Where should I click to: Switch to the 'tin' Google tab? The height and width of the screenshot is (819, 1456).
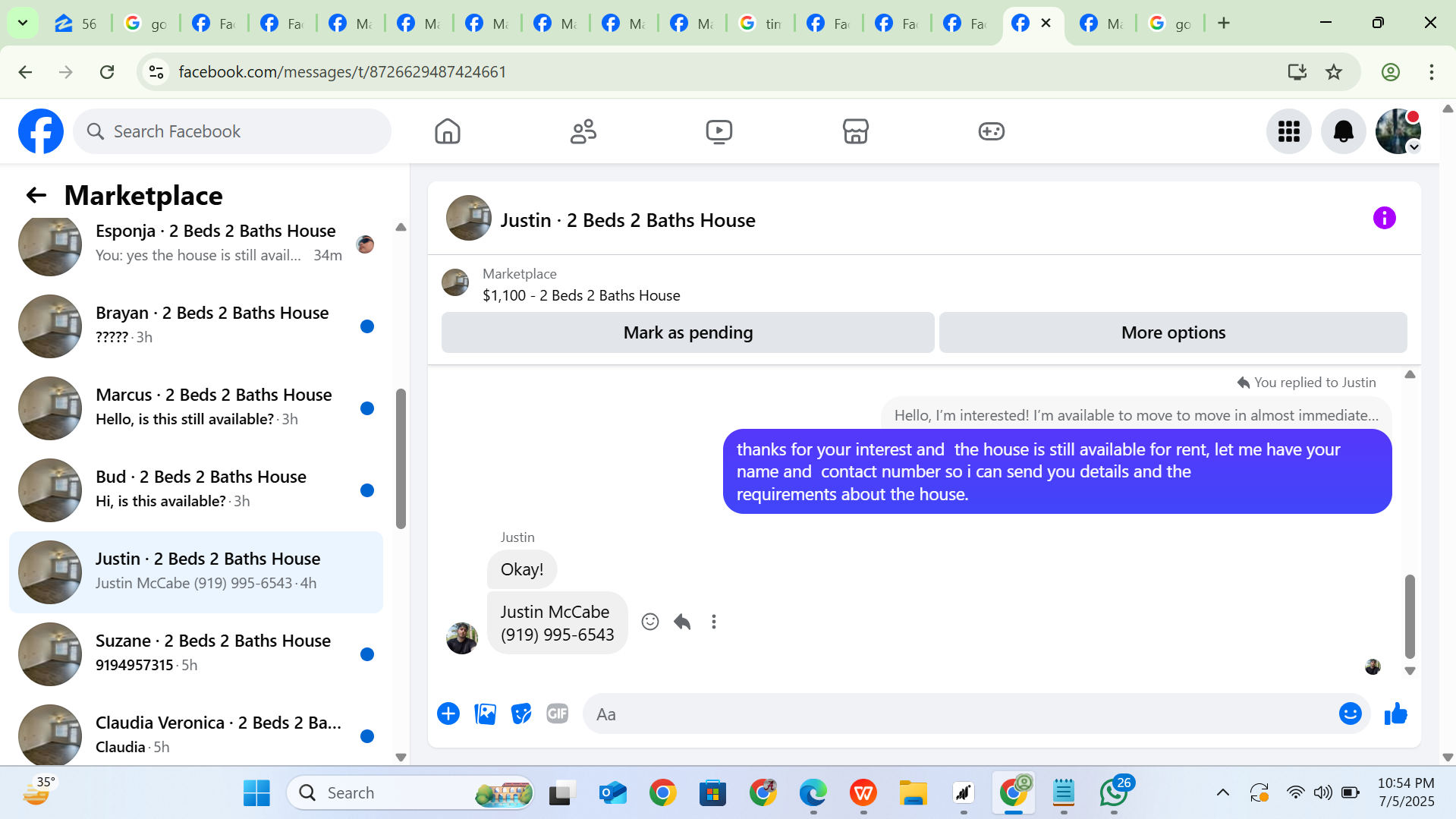pos(760,24)
